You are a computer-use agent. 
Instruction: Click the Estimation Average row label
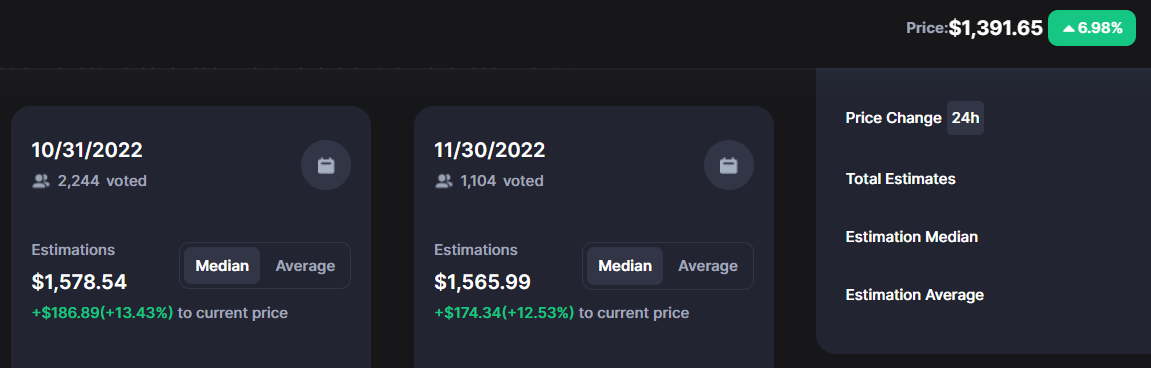pyautogui.click(x=915, y=295)
